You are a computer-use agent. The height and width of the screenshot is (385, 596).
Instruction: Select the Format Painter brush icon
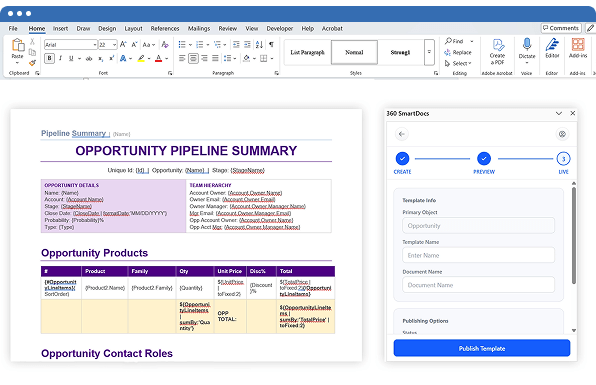[x=32, y=62]
